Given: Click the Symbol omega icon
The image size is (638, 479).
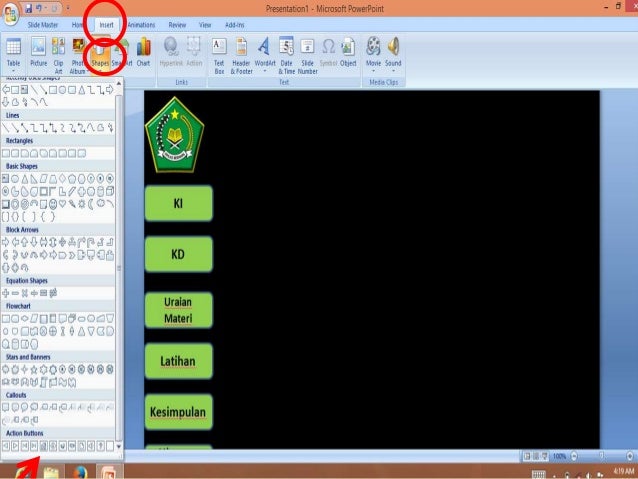Looking at the screenshot, I should tap(328, 52).
